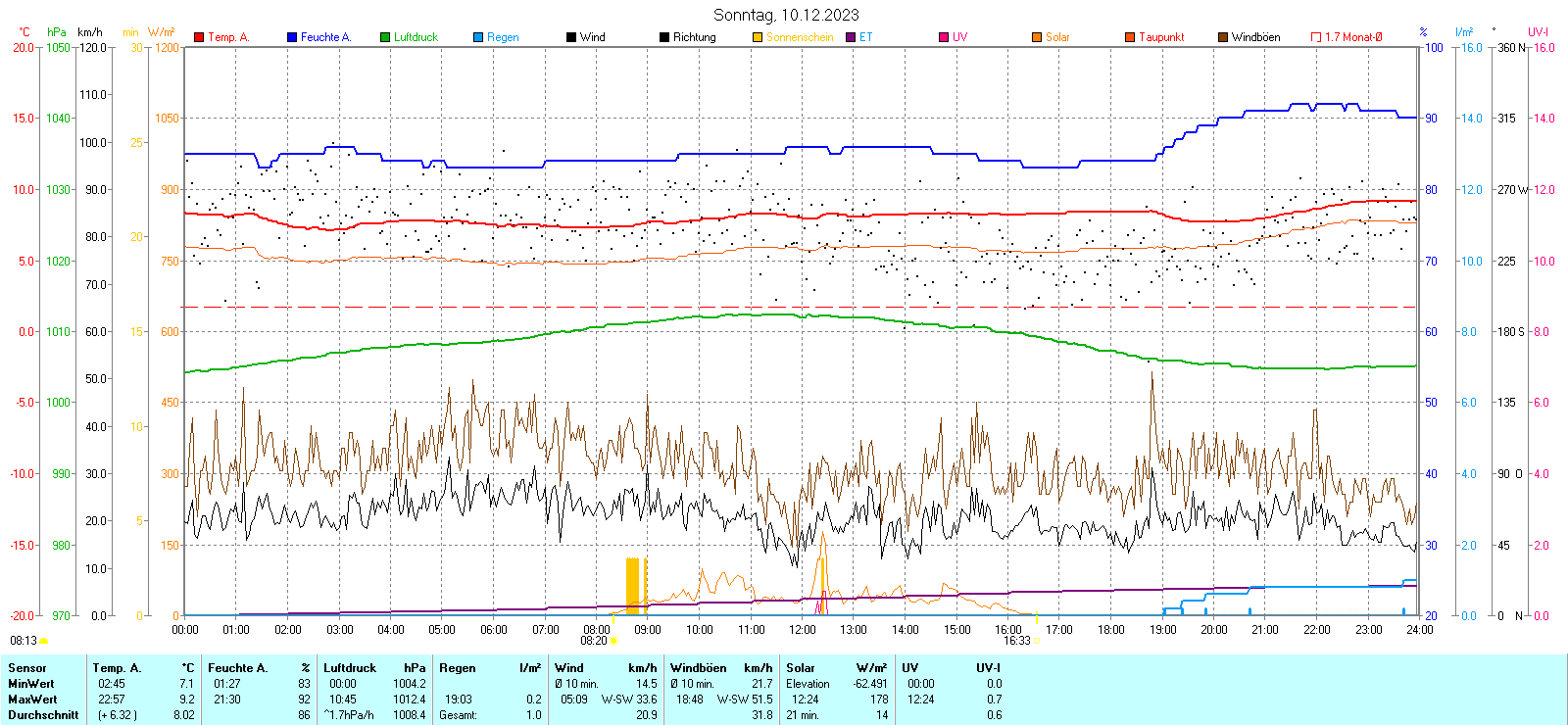
Task: Click the green Luftdruck legend square
Action: click(x=385, y=37)
